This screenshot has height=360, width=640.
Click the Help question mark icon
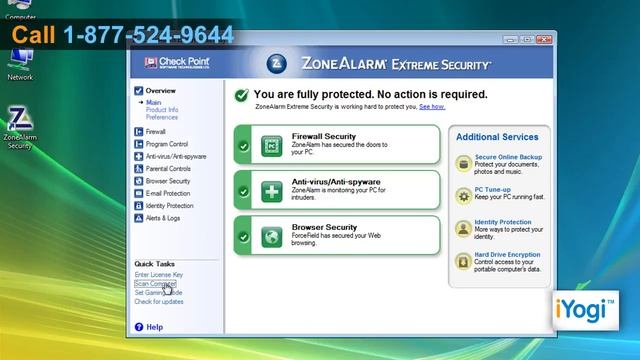tap(139, 327)
